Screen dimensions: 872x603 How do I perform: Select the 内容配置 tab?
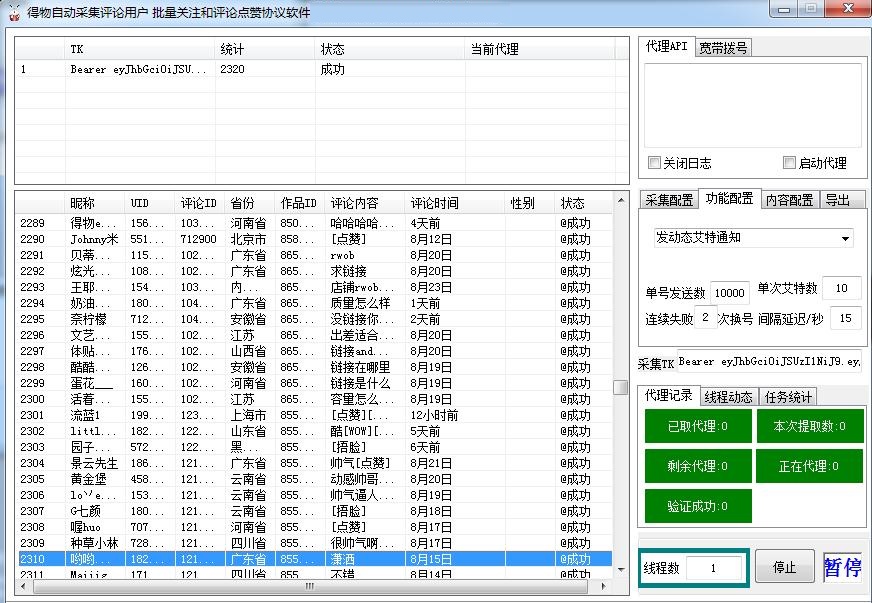(x=789, y=200)
